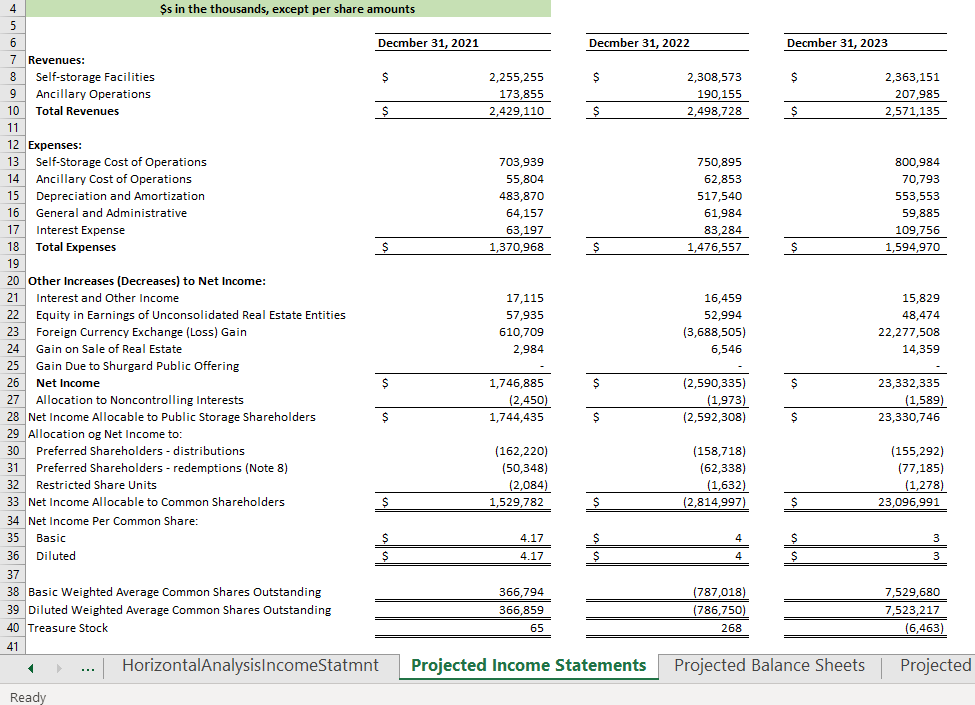The height and width of the screenshot is (705, 975).
Task: Click the Ready indicator in the status bar
Action: (x=27, y=697)
